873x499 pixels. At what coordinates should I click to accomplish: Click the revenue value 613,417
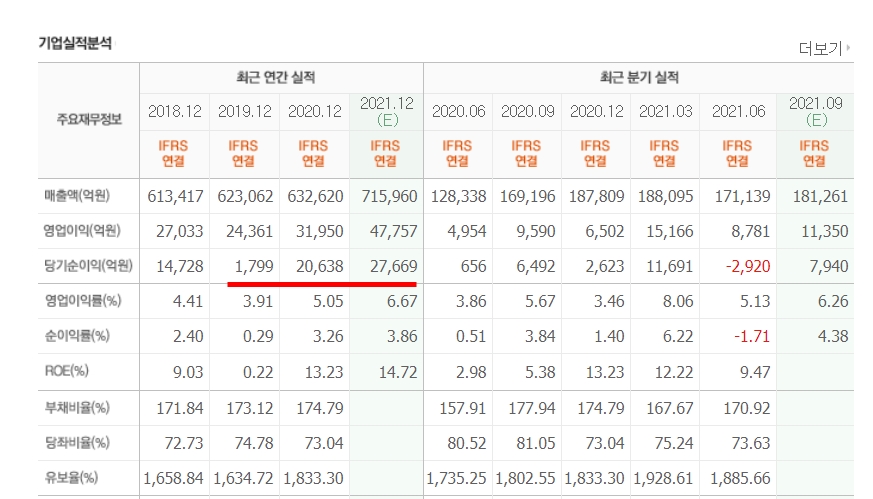[175, 197]
